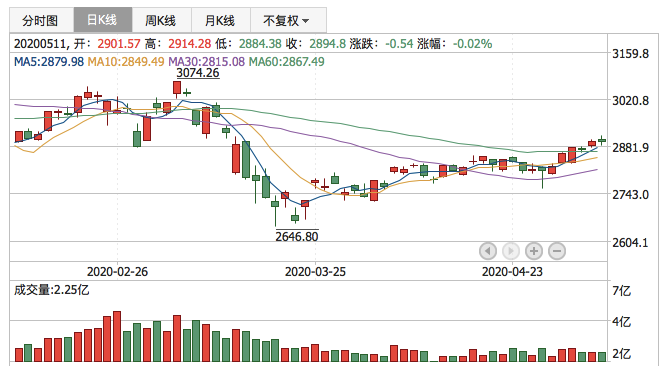Click the 2020-02-26 date marker
This screenshot has width=665, height=375.
(x=117, y=271)
